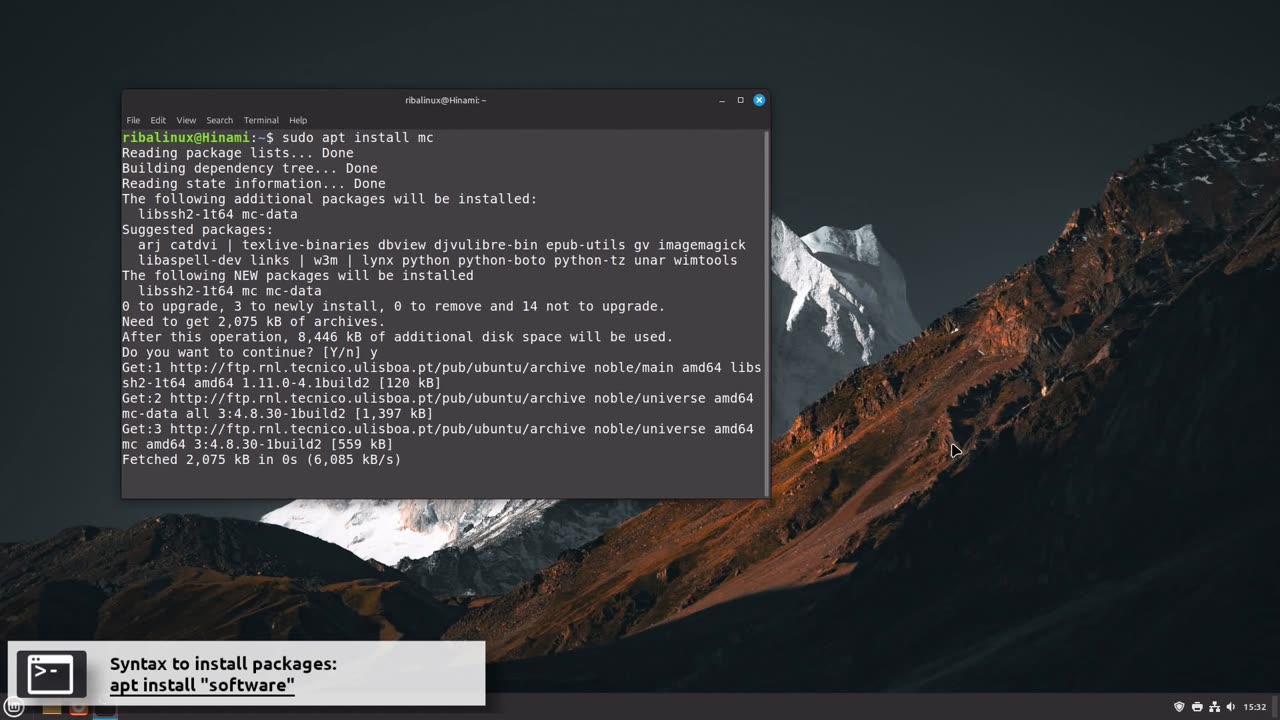Click the show desktop strip in panel
Viewport: 1280px width, 720px height.
[1276, 707]
